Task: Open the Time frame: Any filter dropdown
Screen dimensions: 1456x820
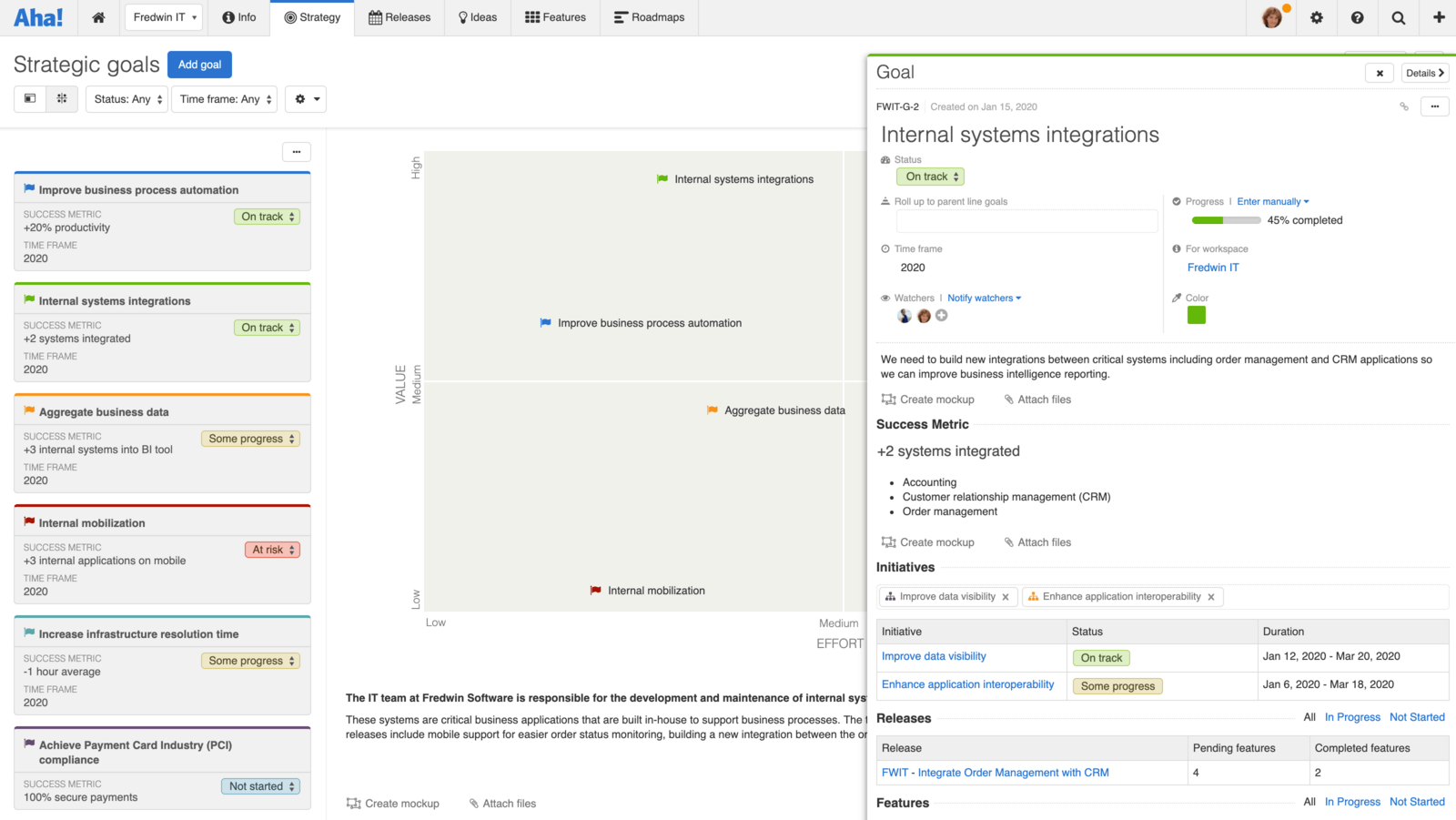Action: pos(226,99)
